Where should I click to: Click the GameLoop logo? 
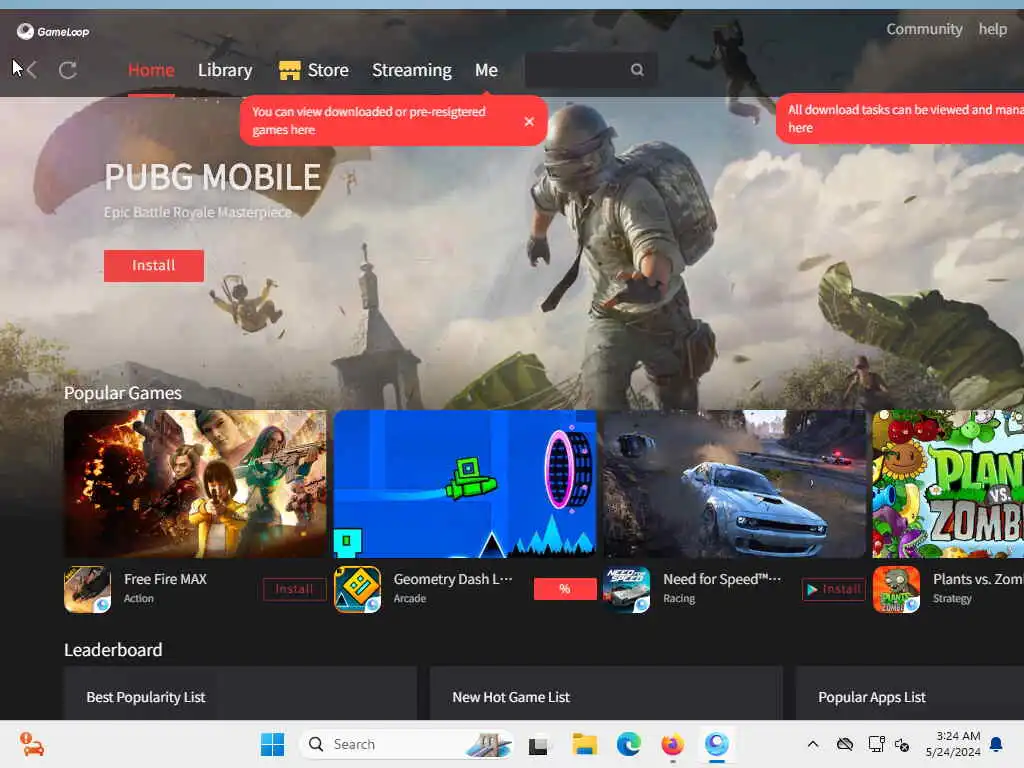pyautogui.click(x=53, y=31)
